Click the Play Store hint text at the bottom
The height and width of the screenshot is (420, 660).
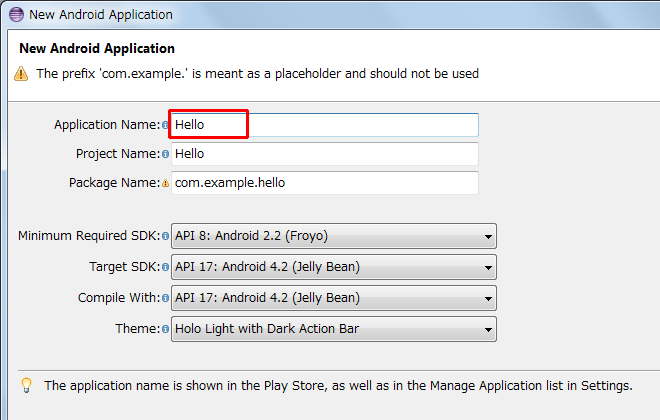coord(338,385)
